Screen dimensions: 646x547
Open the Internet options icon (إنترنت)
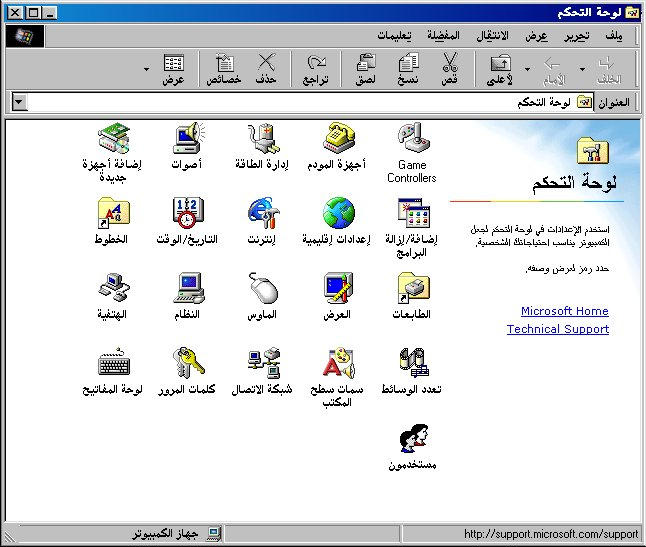[x=262, y=222]
